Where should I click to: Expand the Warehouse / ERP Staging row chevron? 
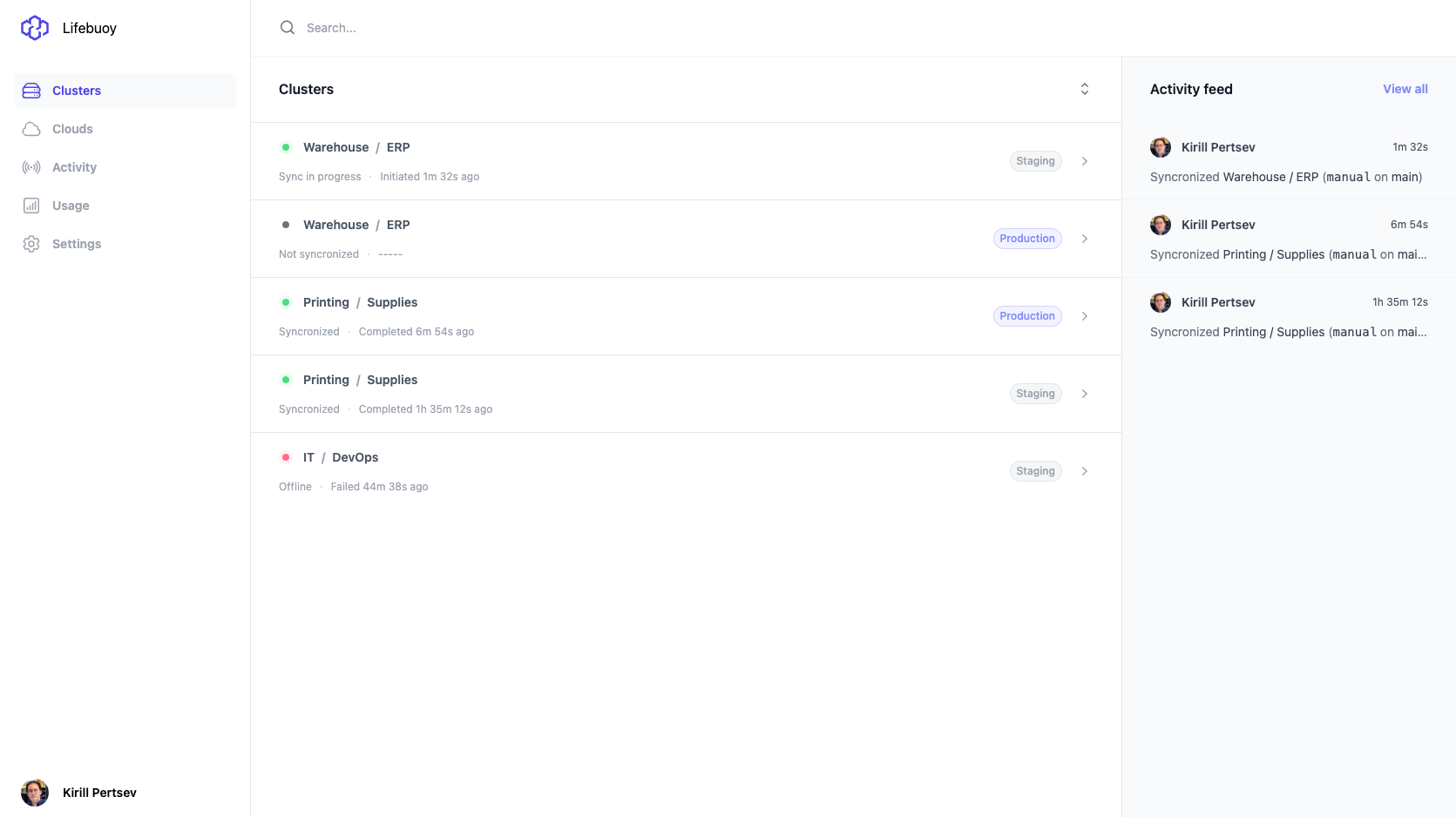(x=1085, y=161)
